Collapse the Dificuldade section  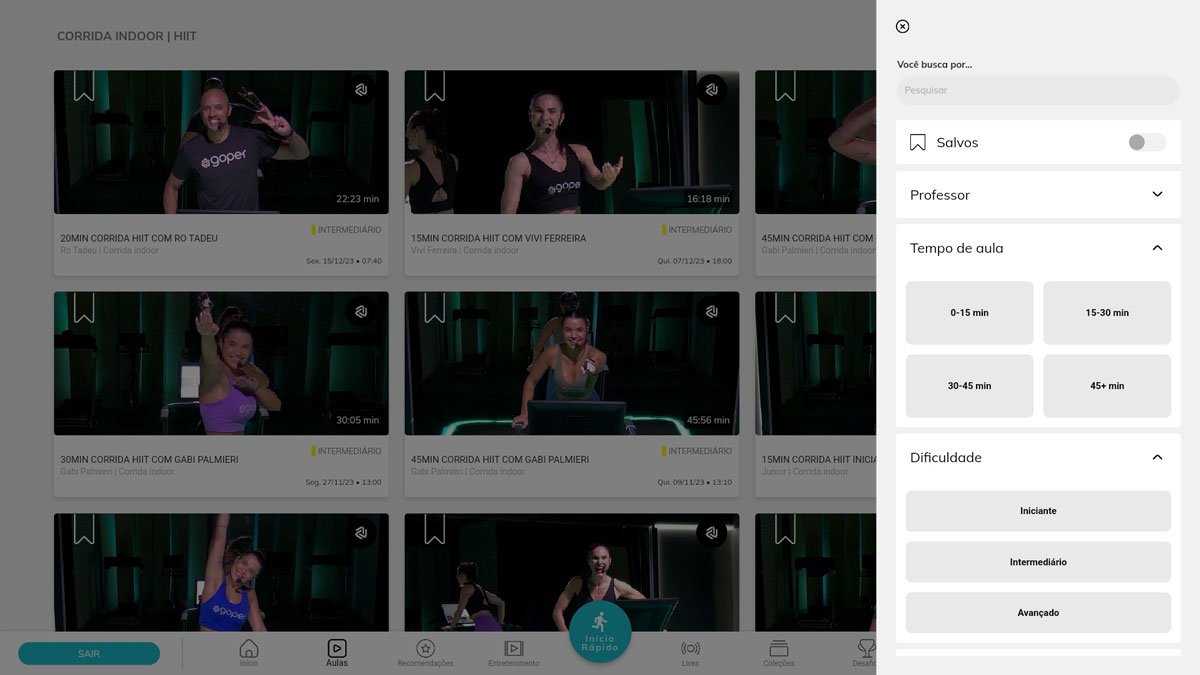pos(1157,458)
